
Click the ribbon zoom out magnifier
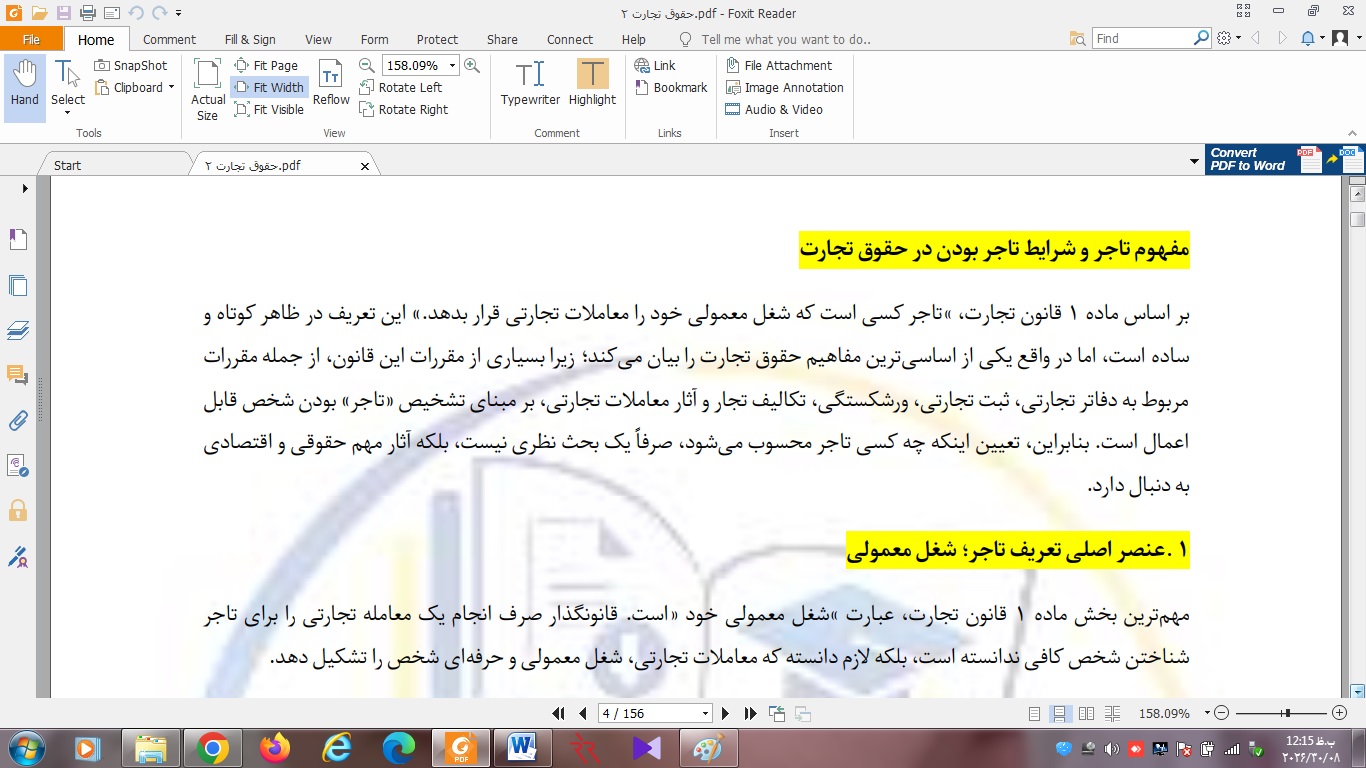tap(367, 66)
